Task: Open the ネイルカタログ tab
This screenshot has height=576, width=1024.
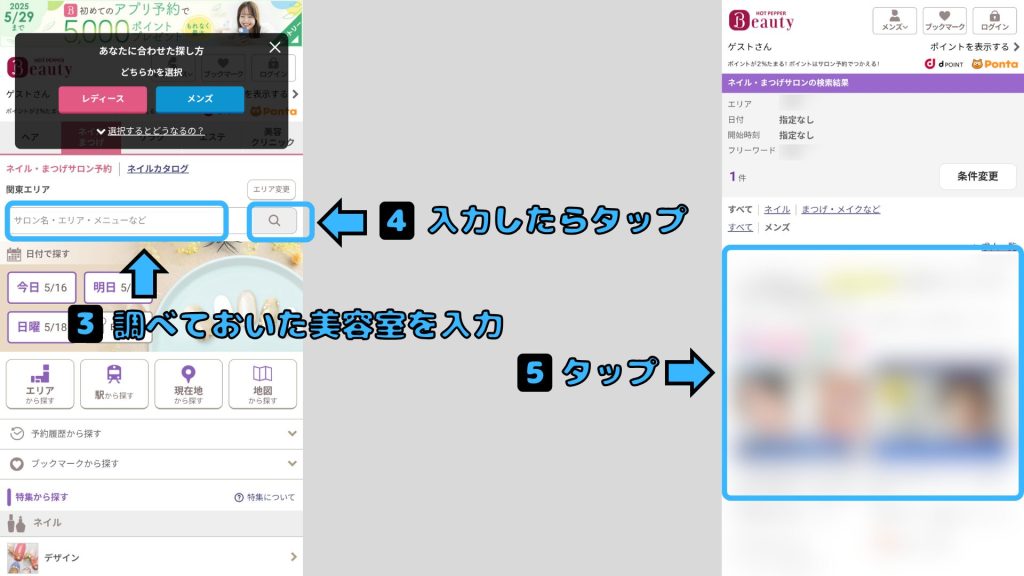Action: click(158, 169)
